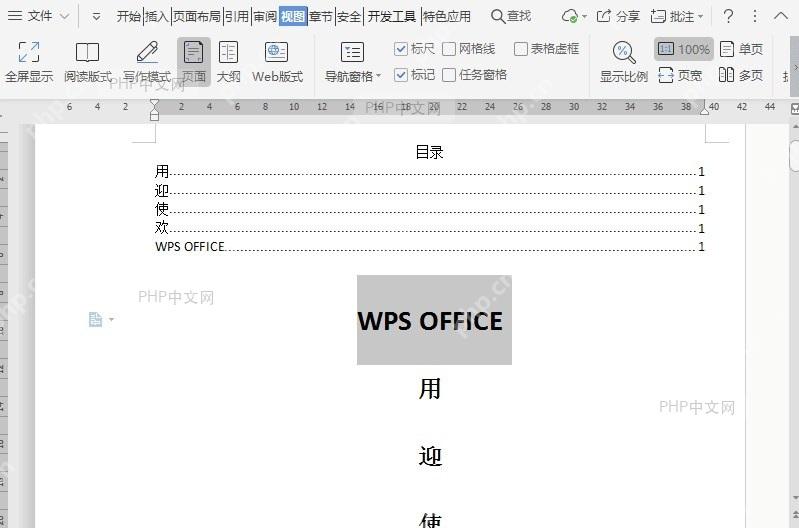Switch to outline view (大纲)

pyautogui.click(x=228, y=62)
